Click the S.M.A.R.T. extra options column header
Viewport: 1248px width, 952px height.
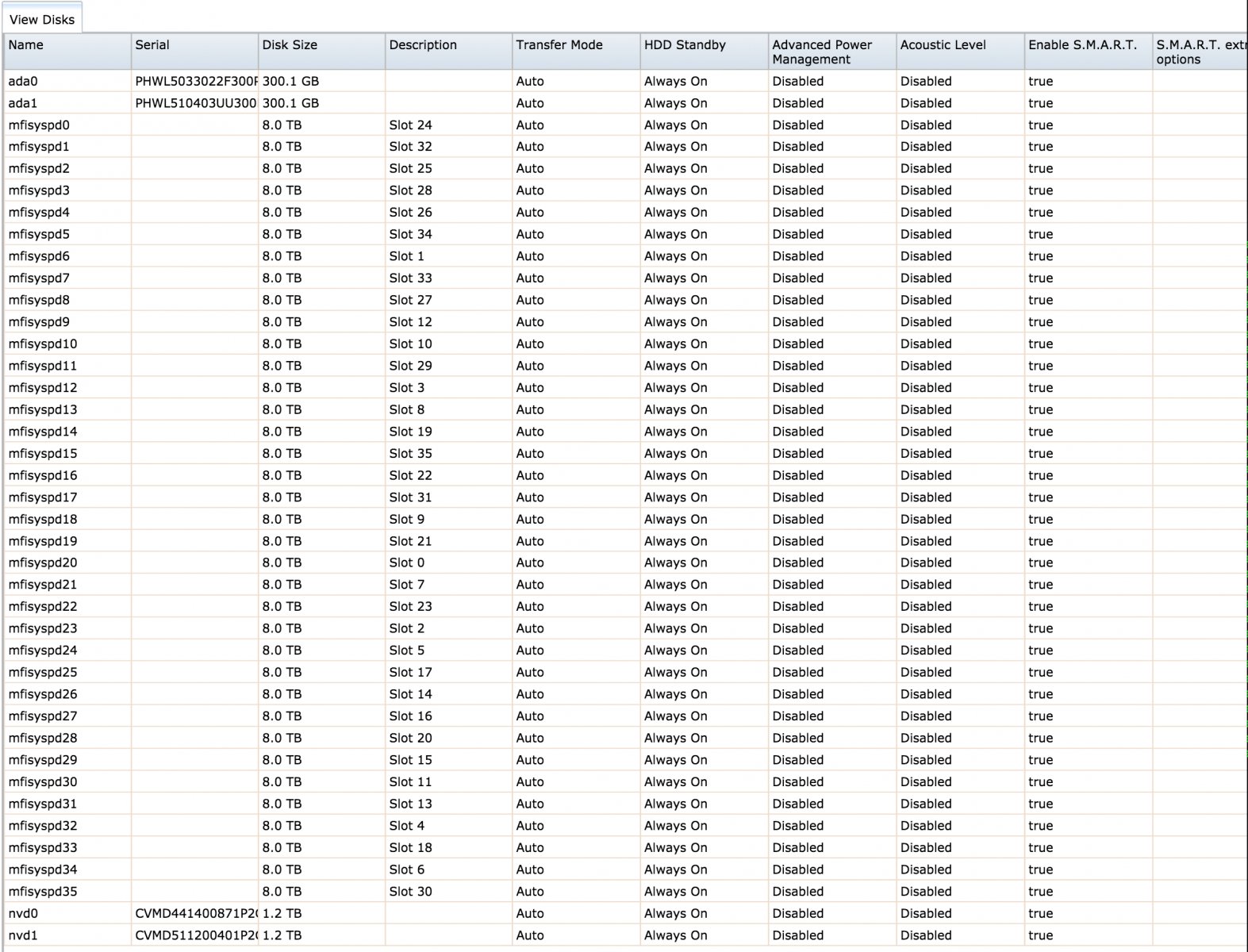click(x=1200, y=52)
